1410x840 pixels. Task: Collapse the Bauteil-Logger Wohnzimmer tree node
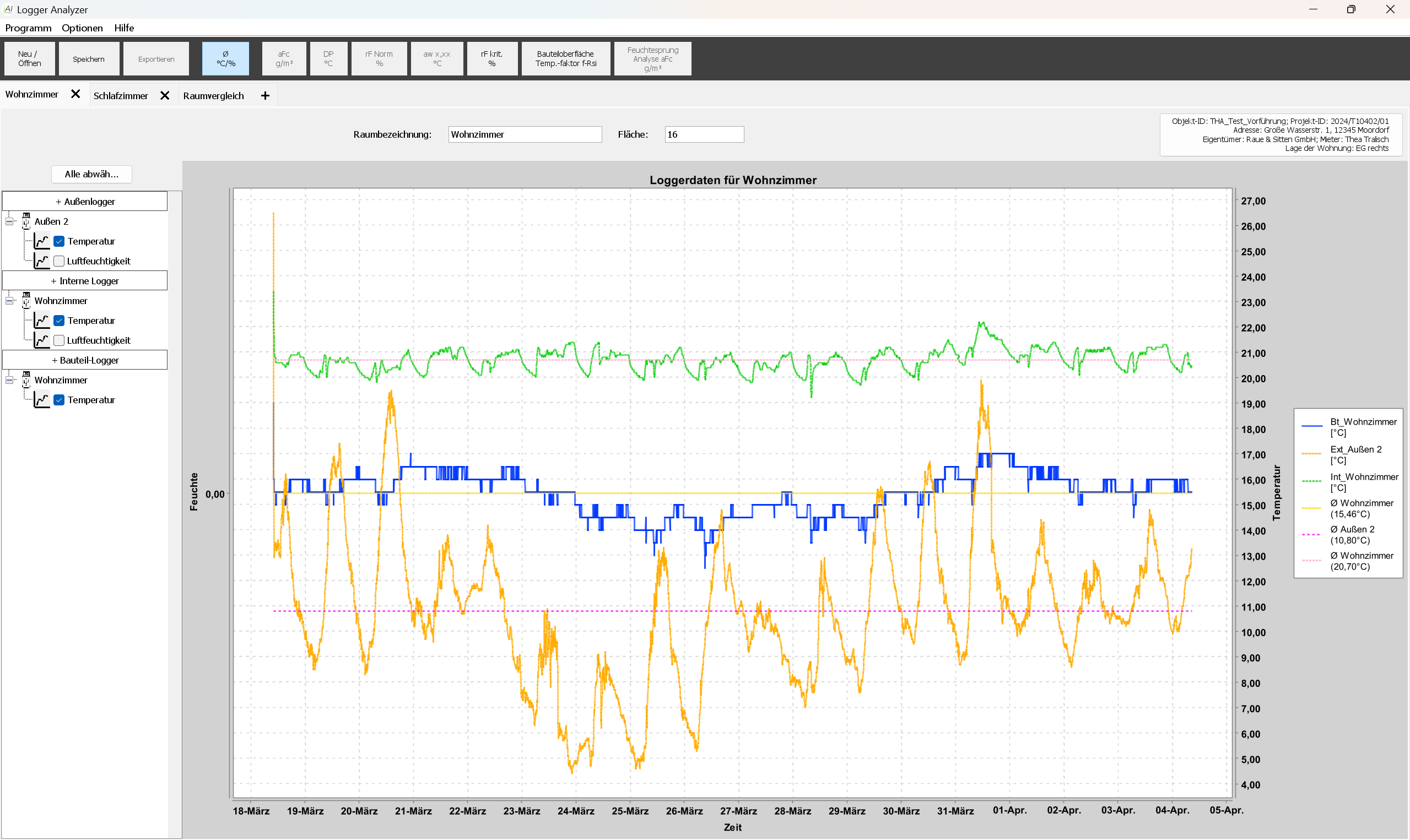coord(9,380)
